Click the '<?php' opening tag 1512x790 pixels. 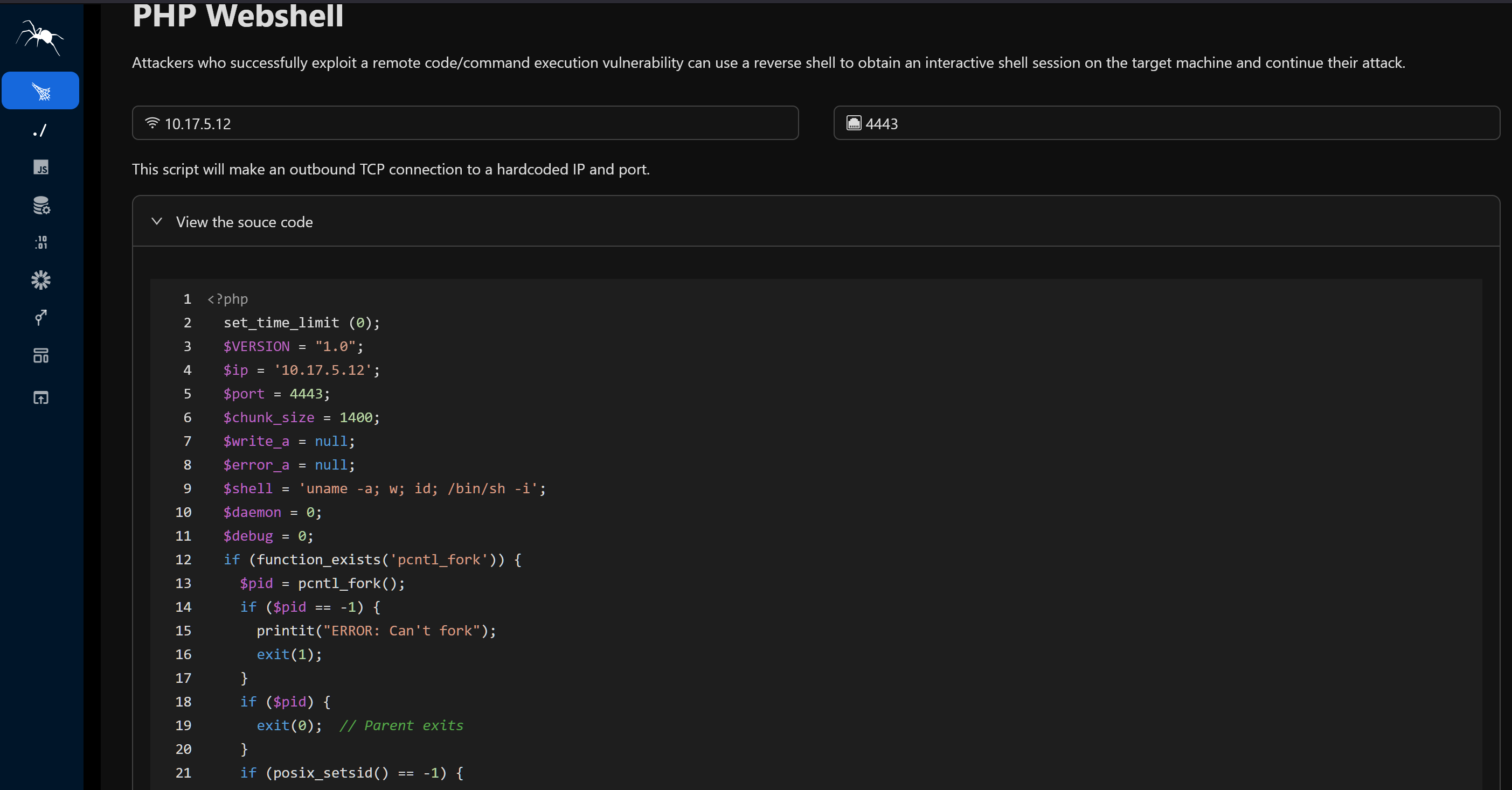[x=227, y=299]
